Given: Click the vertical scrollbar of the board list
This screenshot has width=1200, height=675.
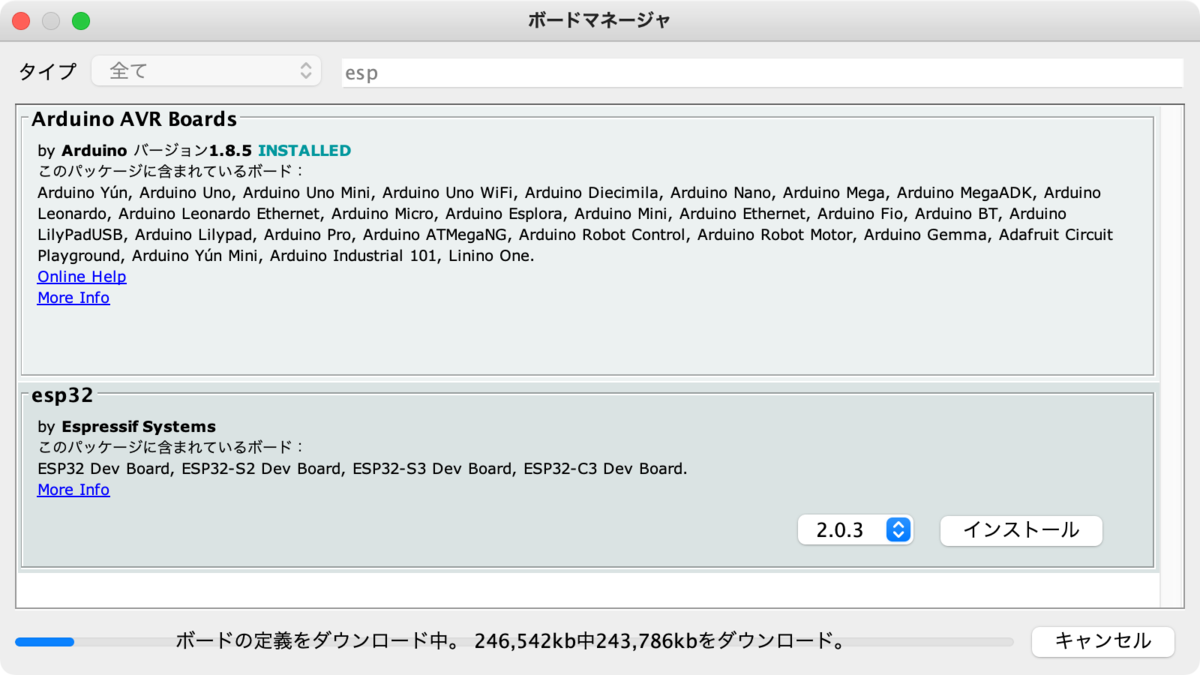Looking at the screenshot, I should tap(1172, 354).
